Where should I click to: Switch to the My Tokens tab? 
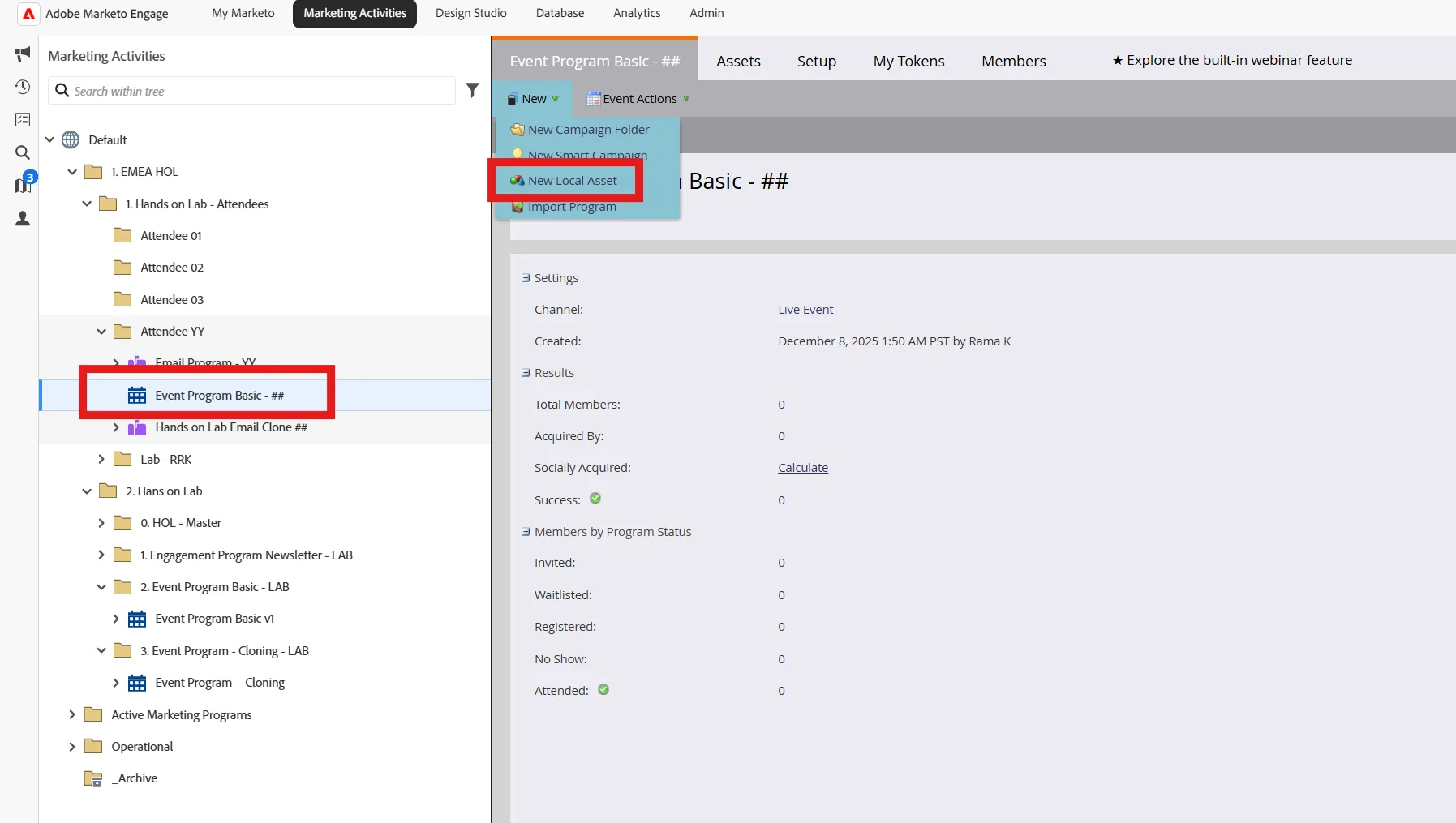point(909,62)
